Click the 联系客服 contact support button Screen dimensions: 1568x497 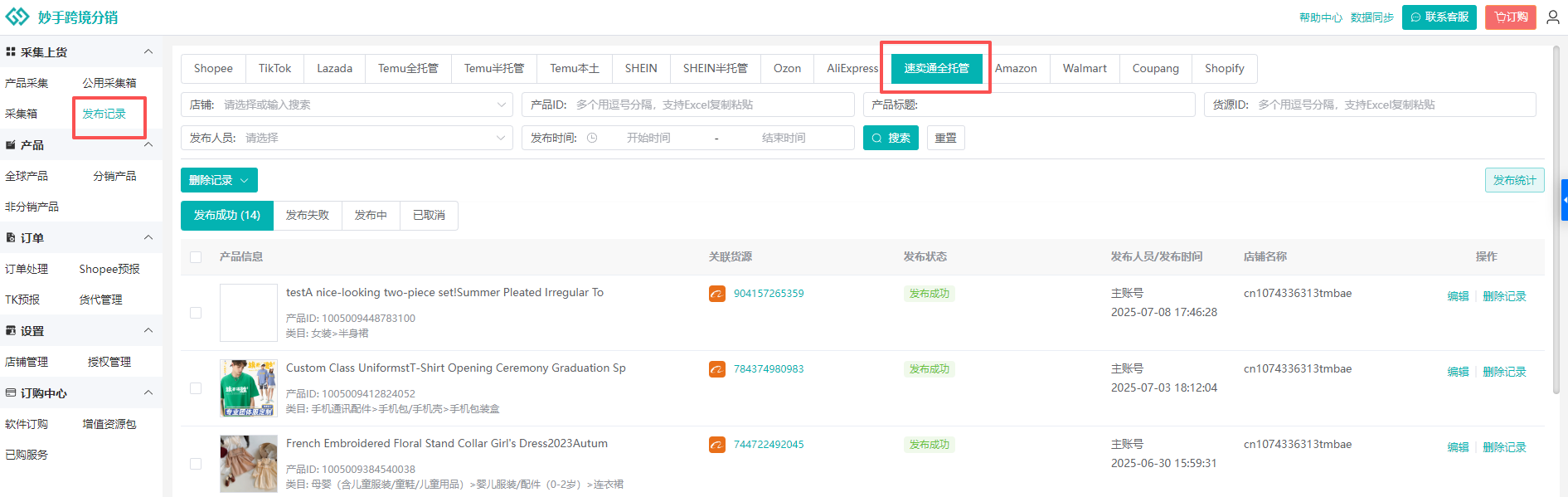point(1439,17)
